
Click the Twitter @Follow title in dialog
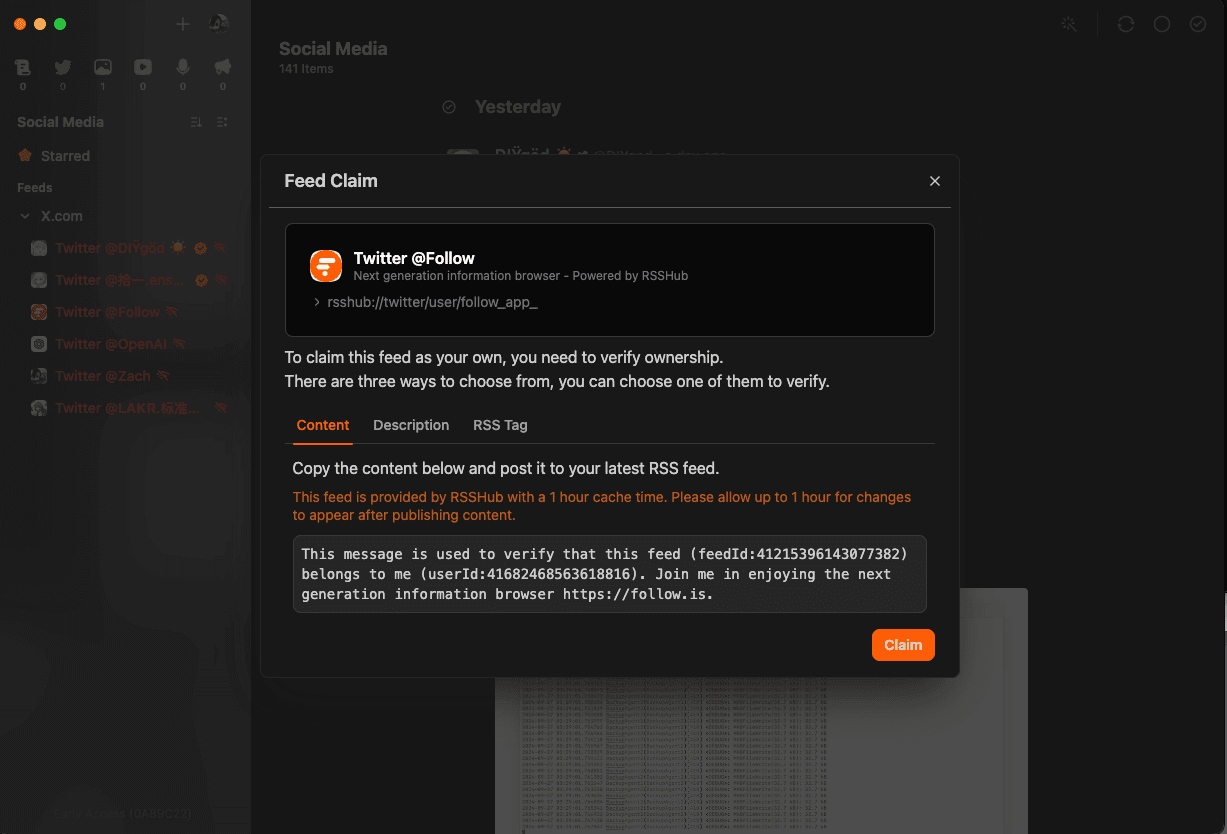(414, 258)
